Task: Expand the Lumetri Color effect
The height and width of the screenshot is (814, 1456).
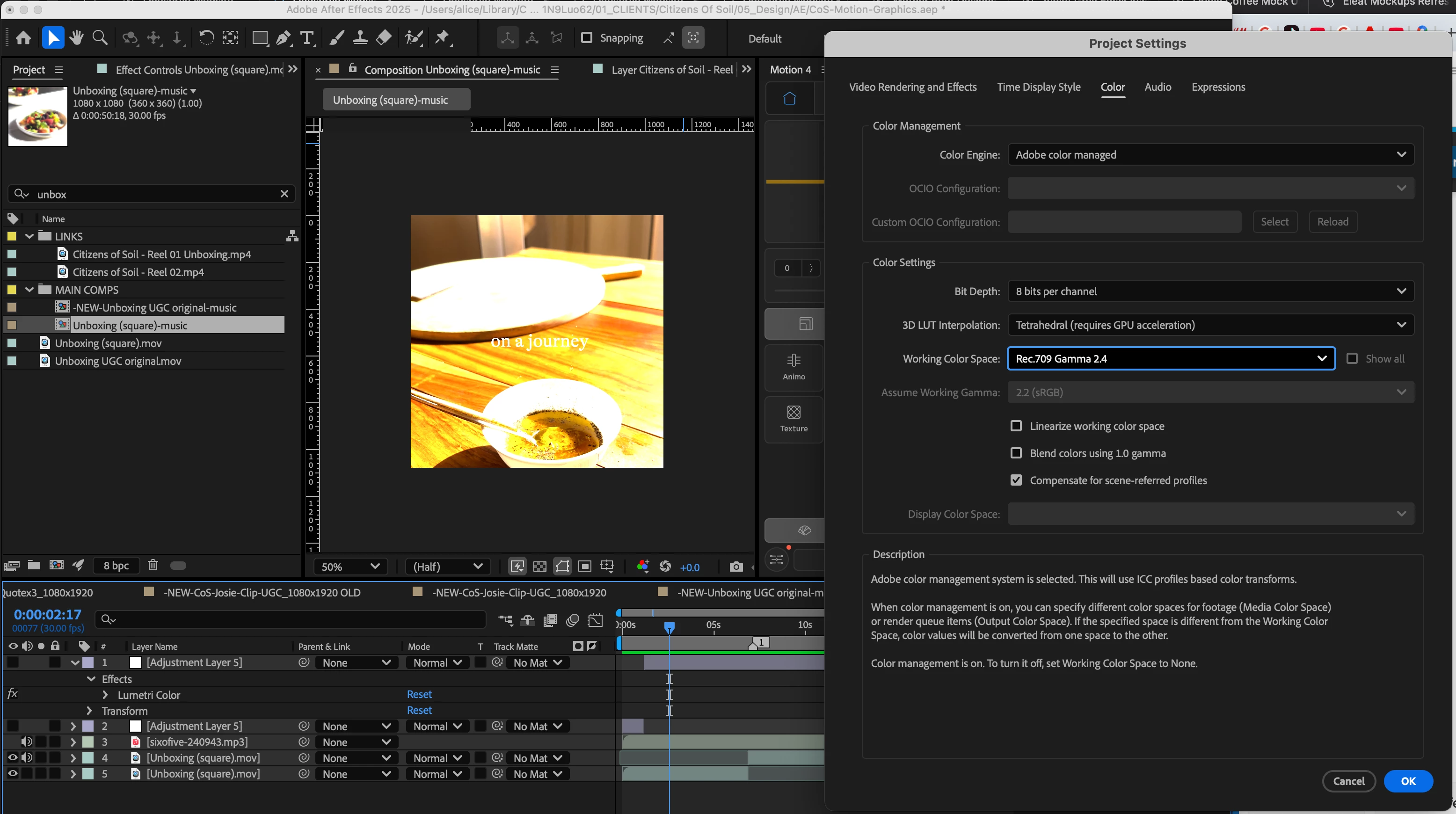Action: tap(105, 695)
